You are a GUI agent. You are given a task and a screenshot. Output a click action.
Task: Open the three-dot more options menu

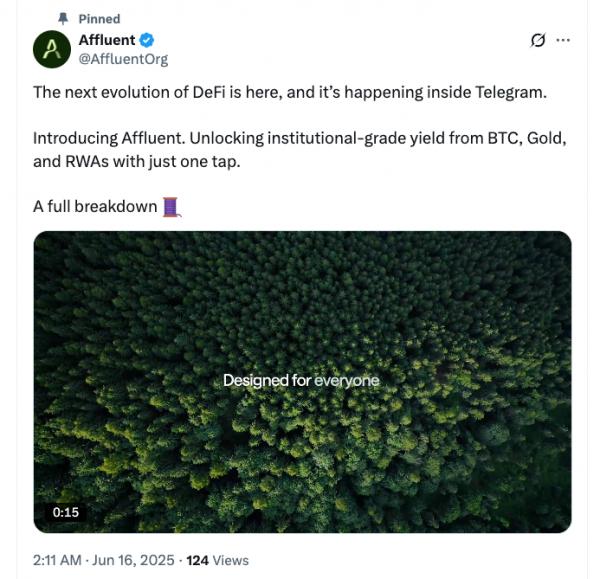[x=563, y=40]
